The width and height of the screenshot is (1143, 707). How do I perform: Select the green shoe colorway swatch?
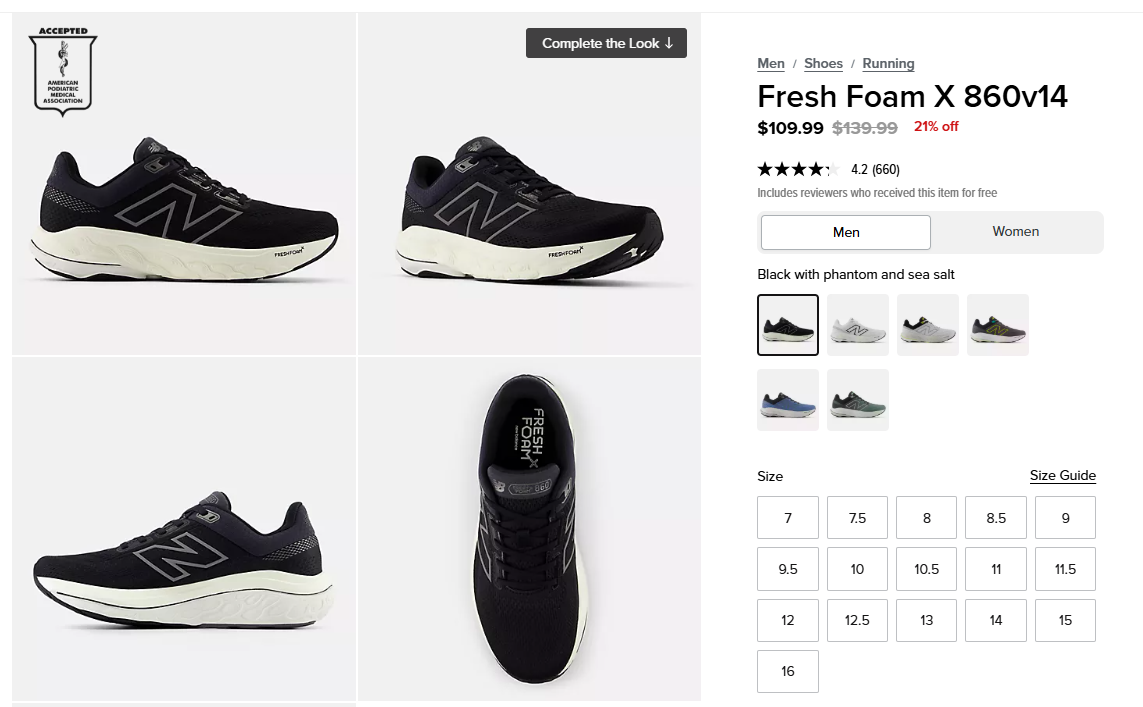858,400
